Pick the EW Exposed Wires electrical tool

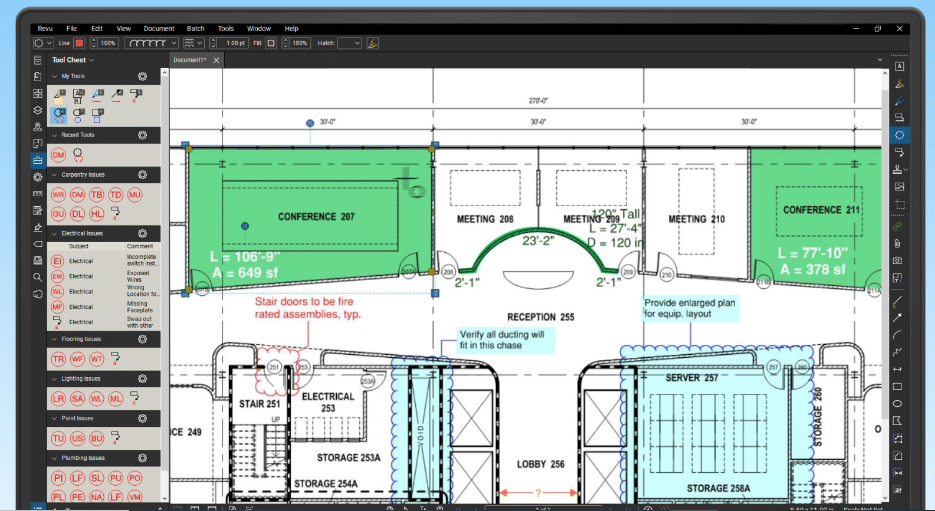[x=58, y=276]
